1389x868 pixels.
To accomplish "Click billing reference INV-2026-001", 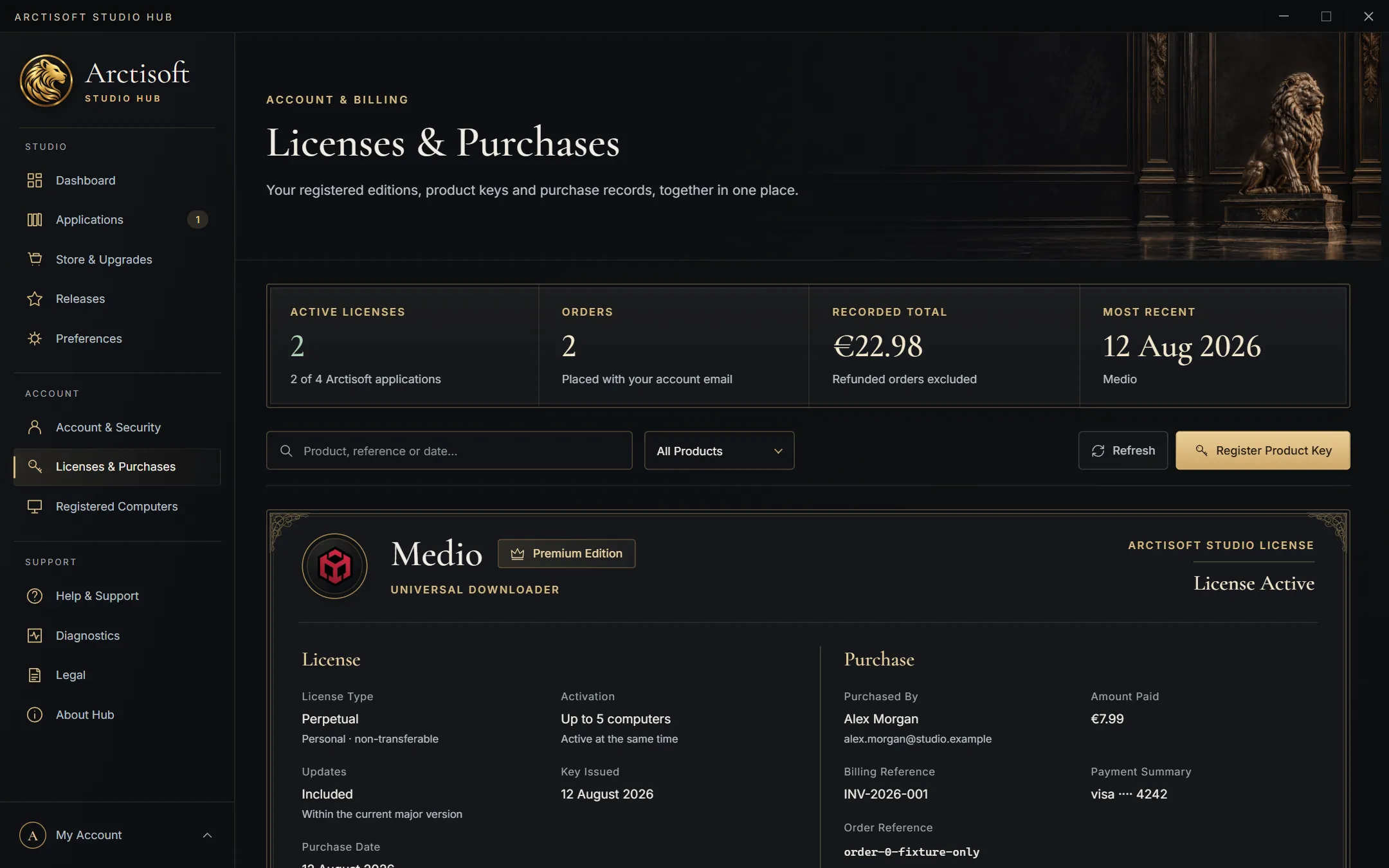I will coord(885,794).
